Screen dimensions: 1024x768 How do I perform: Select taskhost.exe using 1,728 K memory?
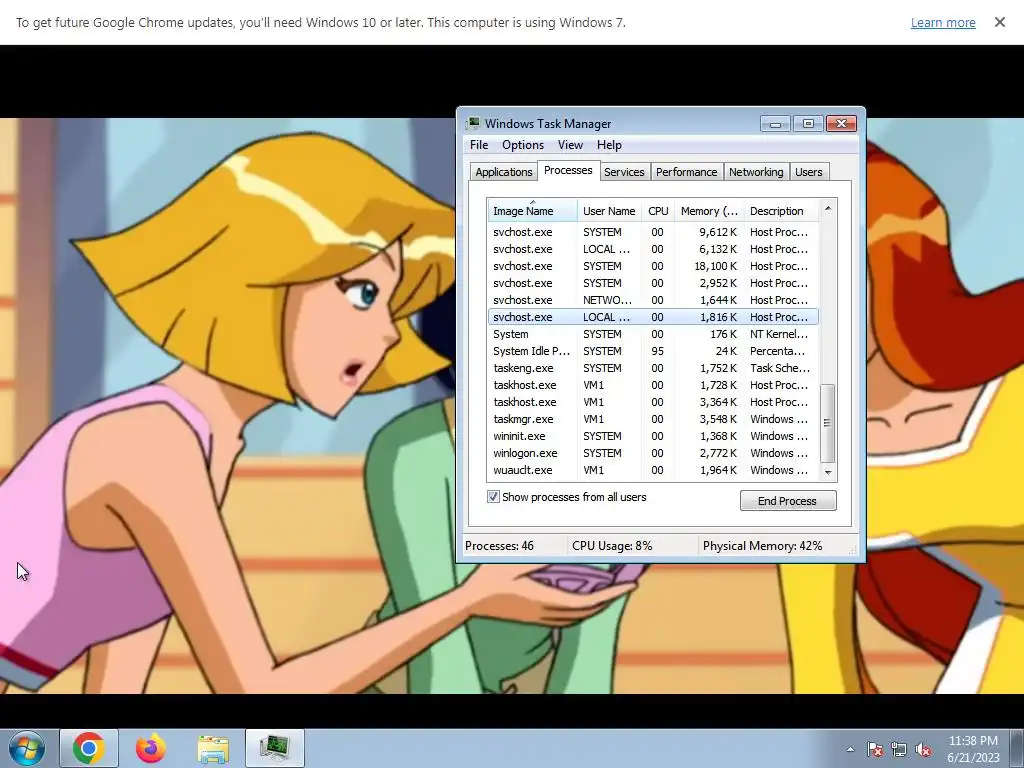coord(653,385)
